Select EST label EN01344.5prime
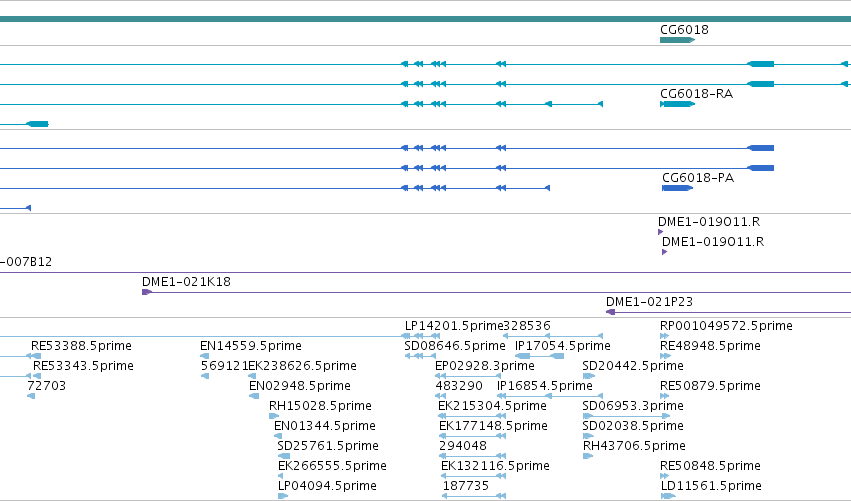Viewport: 851px width, 501px height. click(x=325, y=426)
